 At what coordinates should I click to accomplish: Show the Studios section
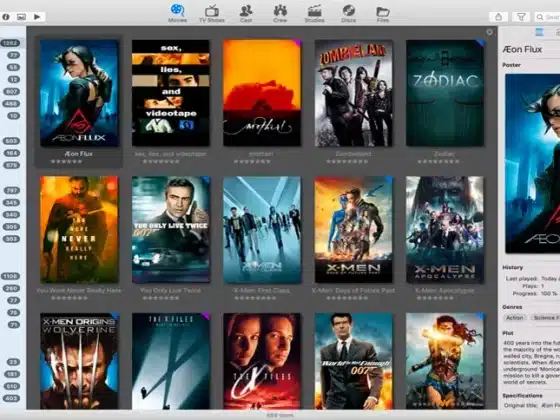click(x=314, y=13)
